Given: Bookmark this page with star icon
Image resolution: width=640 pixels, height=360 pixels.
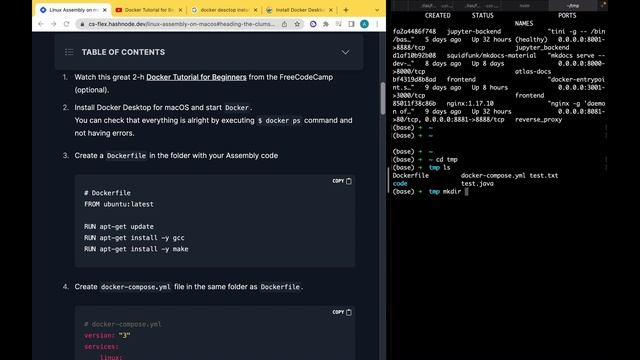Looking at the screenshot, I should click(x=297, y=24).
